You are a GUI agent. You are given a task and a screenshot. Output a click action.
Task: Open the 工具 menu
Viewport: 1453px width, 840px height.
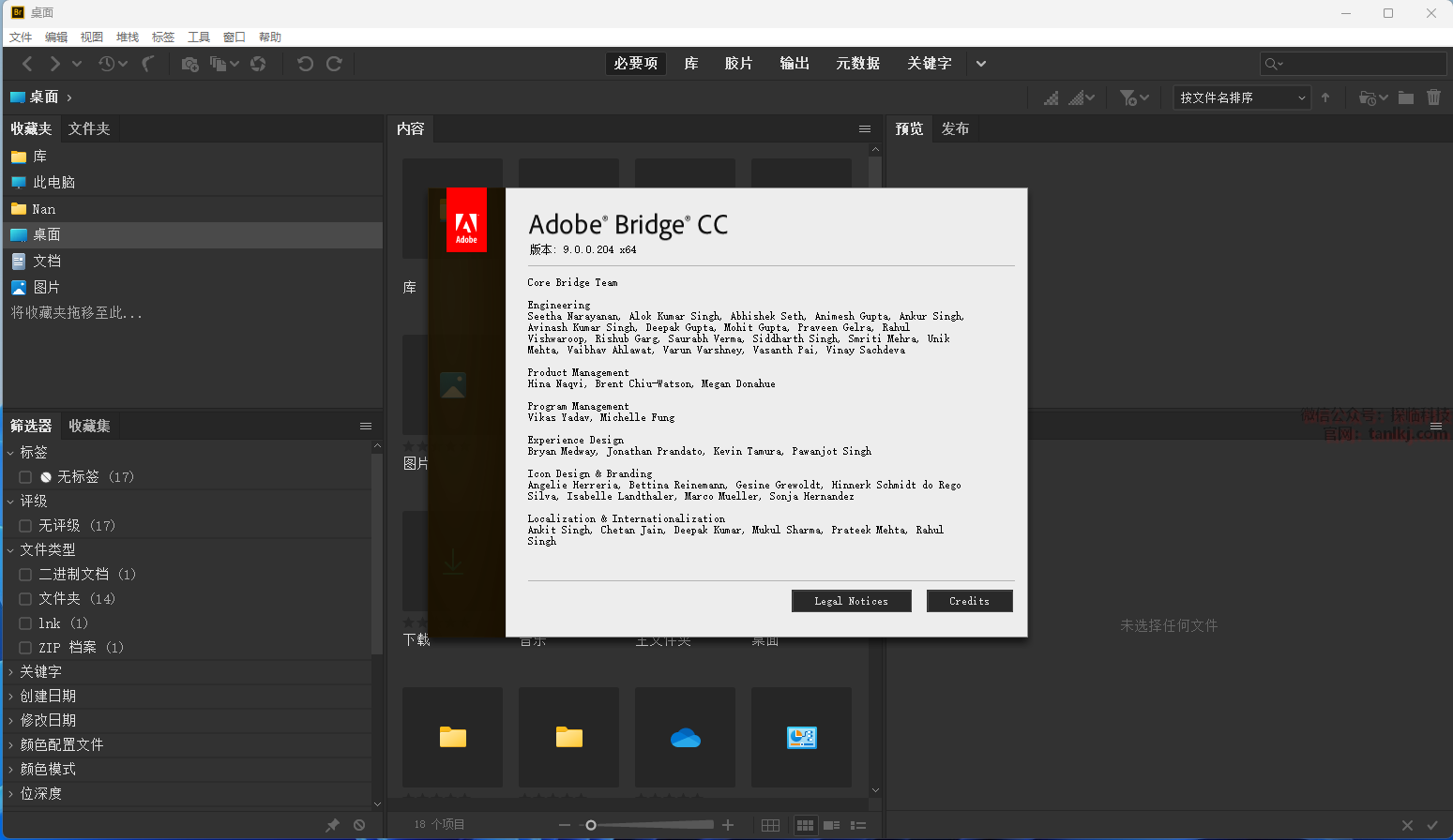198,37
